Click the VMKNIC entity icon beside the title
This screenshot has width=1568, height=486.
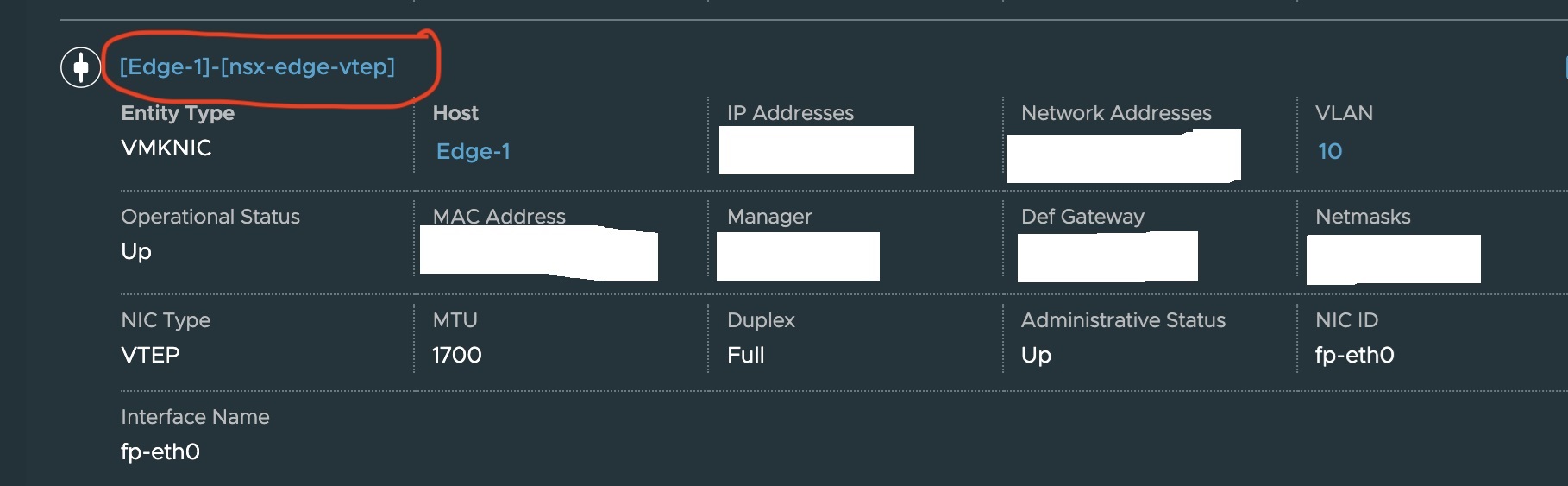coord(80,67)
